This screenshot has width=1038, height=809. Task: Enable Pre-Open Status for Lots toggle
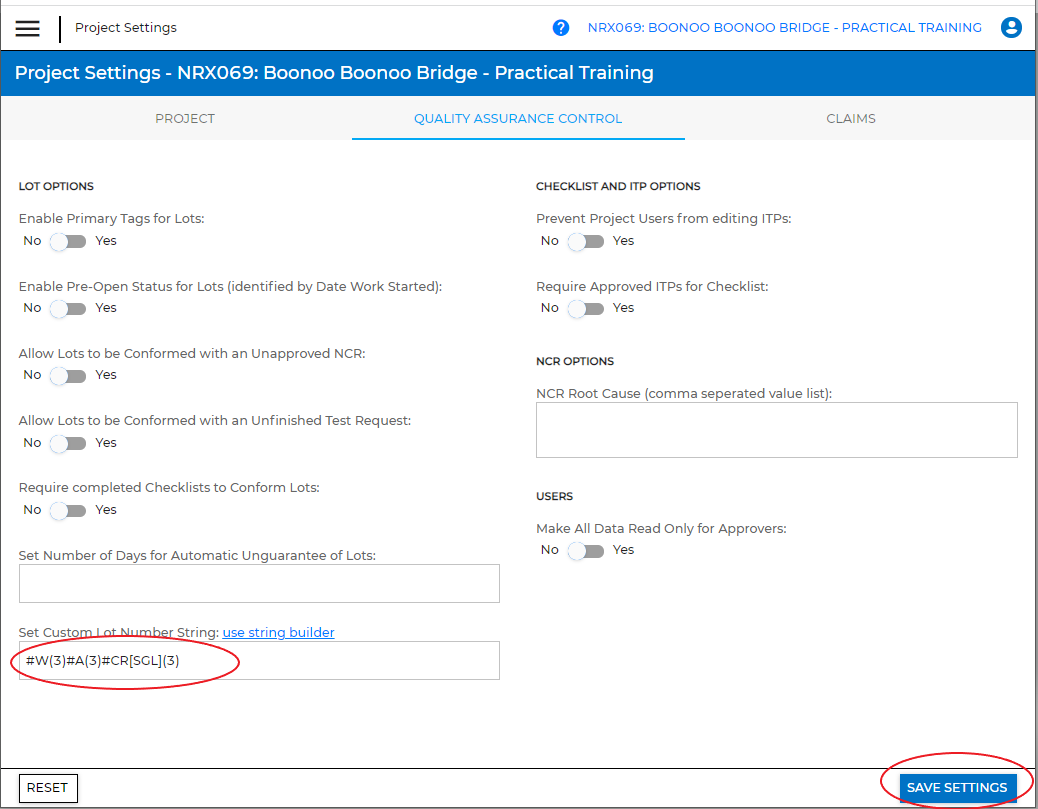(x=68, y=308)
